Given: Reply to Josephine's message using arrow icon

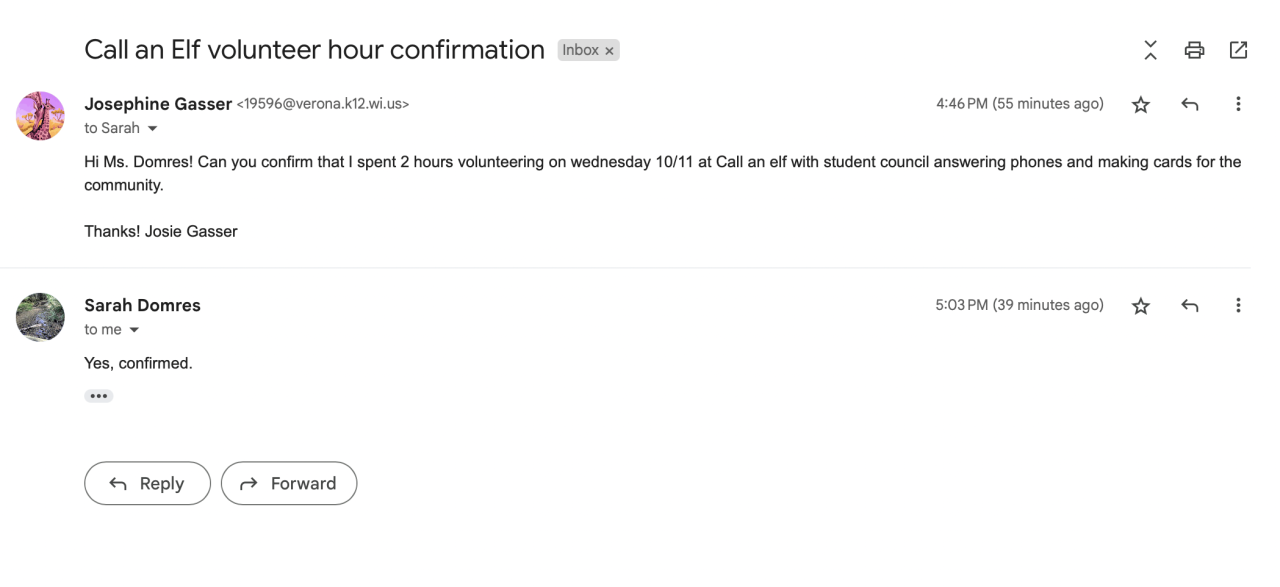Looking at the screenshot, I should point(1190,104).
